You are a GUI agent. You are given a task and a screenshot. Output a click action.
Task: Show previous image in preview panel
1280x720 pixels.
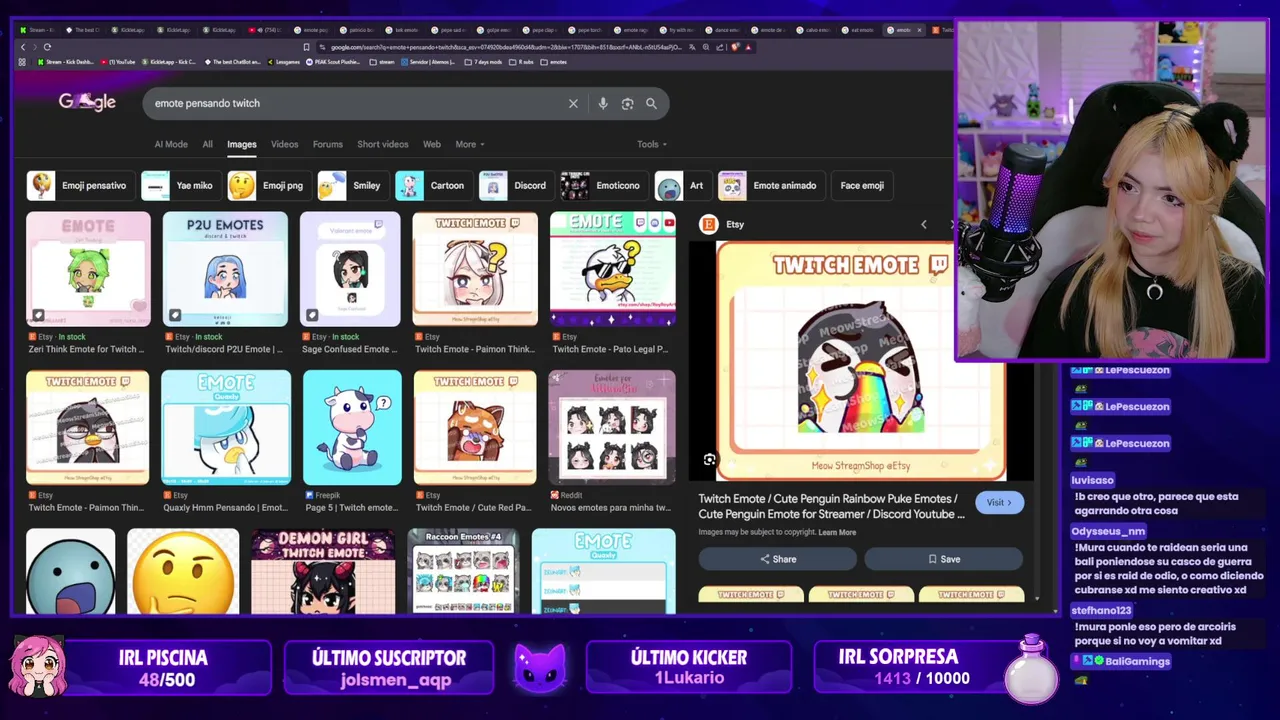click(923, 224)
